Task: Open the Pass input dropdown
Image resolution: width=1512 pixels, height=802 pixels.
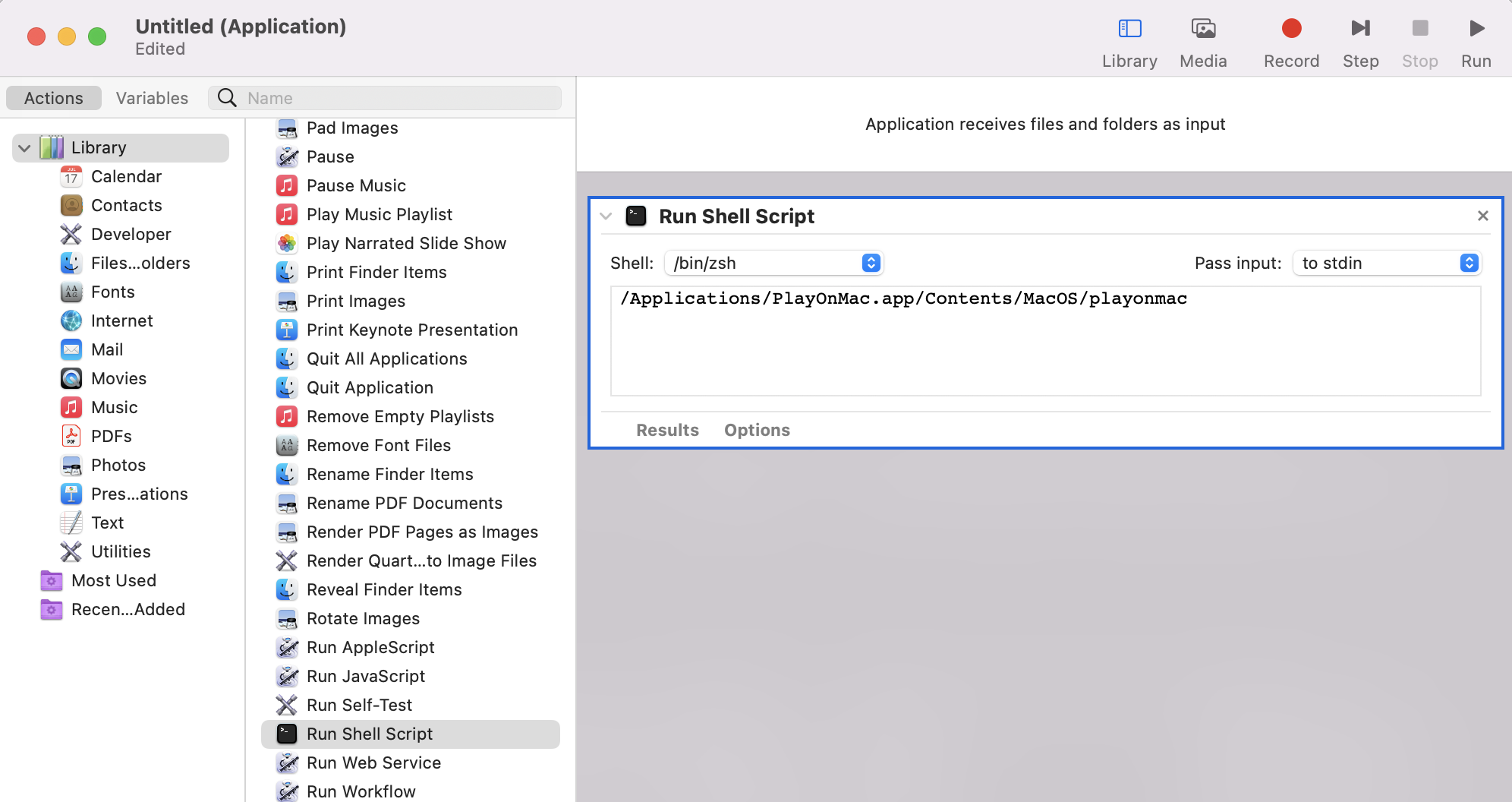Action: click(x=1387, y=264)
